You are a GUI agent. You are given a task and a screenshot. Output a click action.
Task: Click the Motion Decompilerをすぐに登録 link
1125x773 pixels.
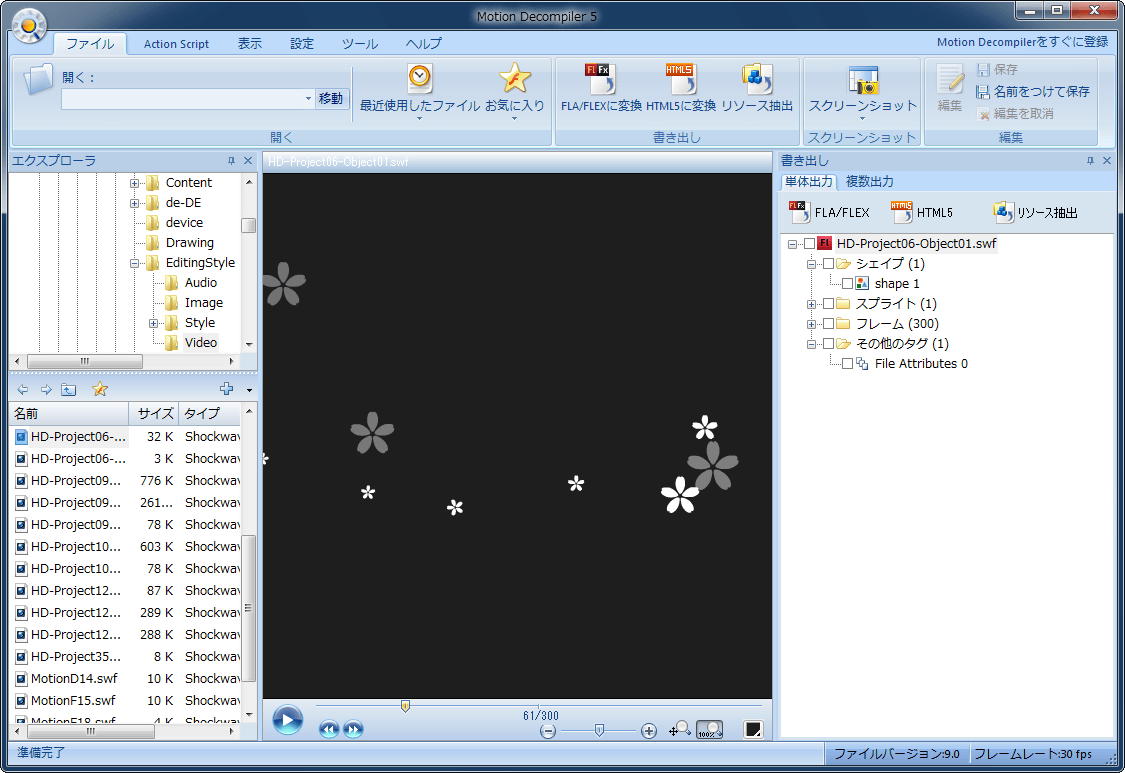point(1022,42)
